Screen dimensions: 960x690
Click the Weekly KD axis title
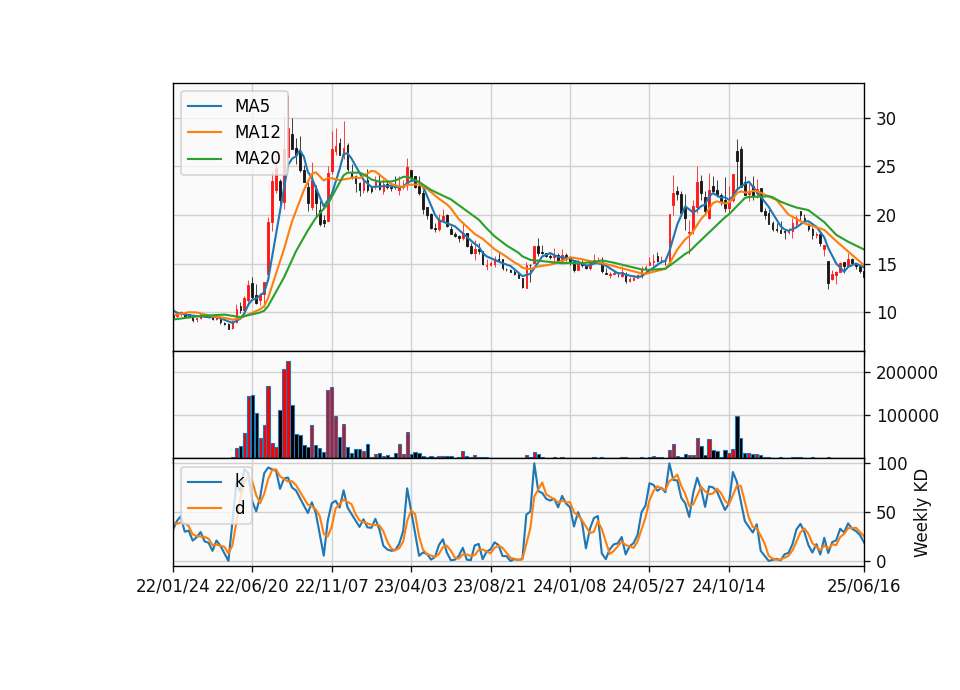[921, 513]
